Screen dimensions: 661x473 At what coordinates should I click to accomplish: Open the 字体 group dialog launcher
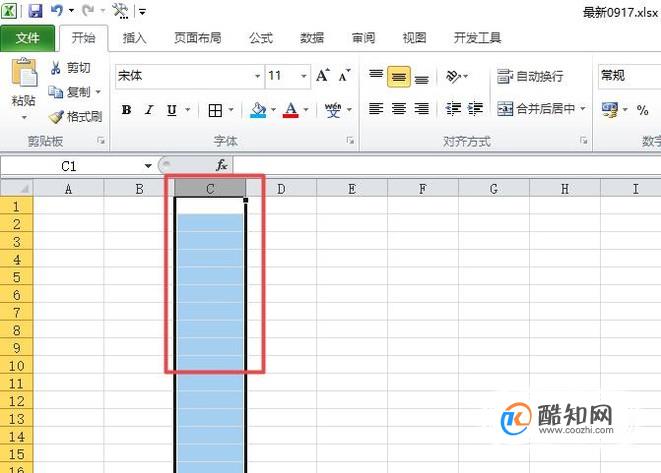(350, 140)
